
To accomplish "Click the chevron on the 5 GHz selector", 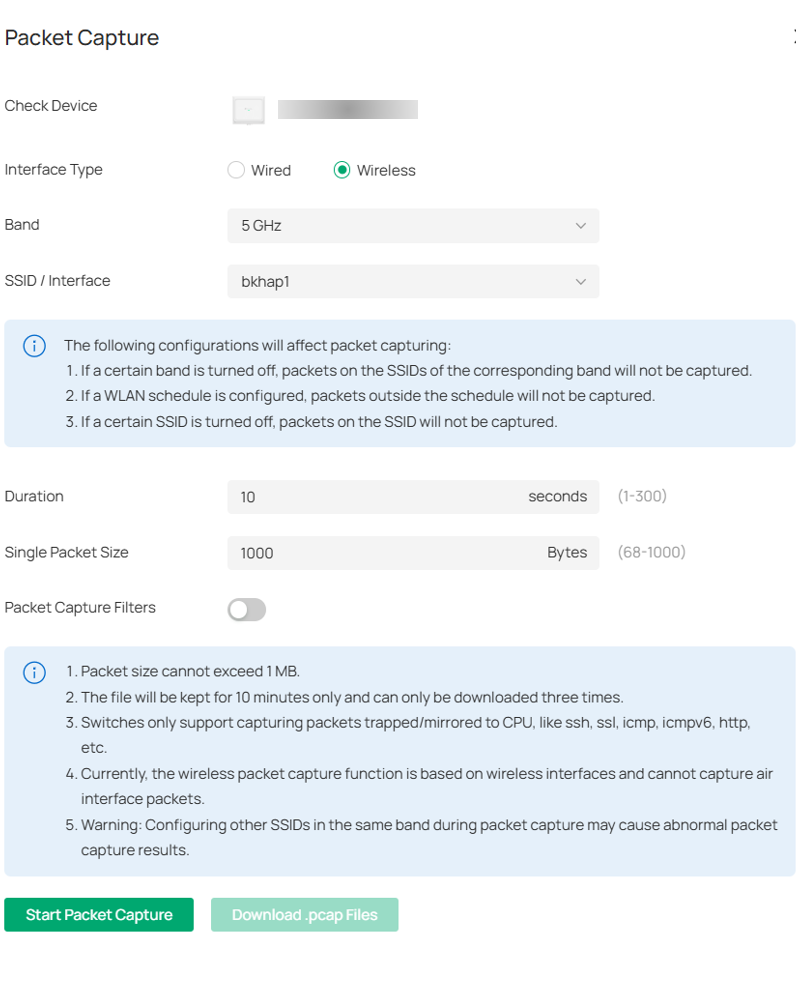I will point(581,225).
